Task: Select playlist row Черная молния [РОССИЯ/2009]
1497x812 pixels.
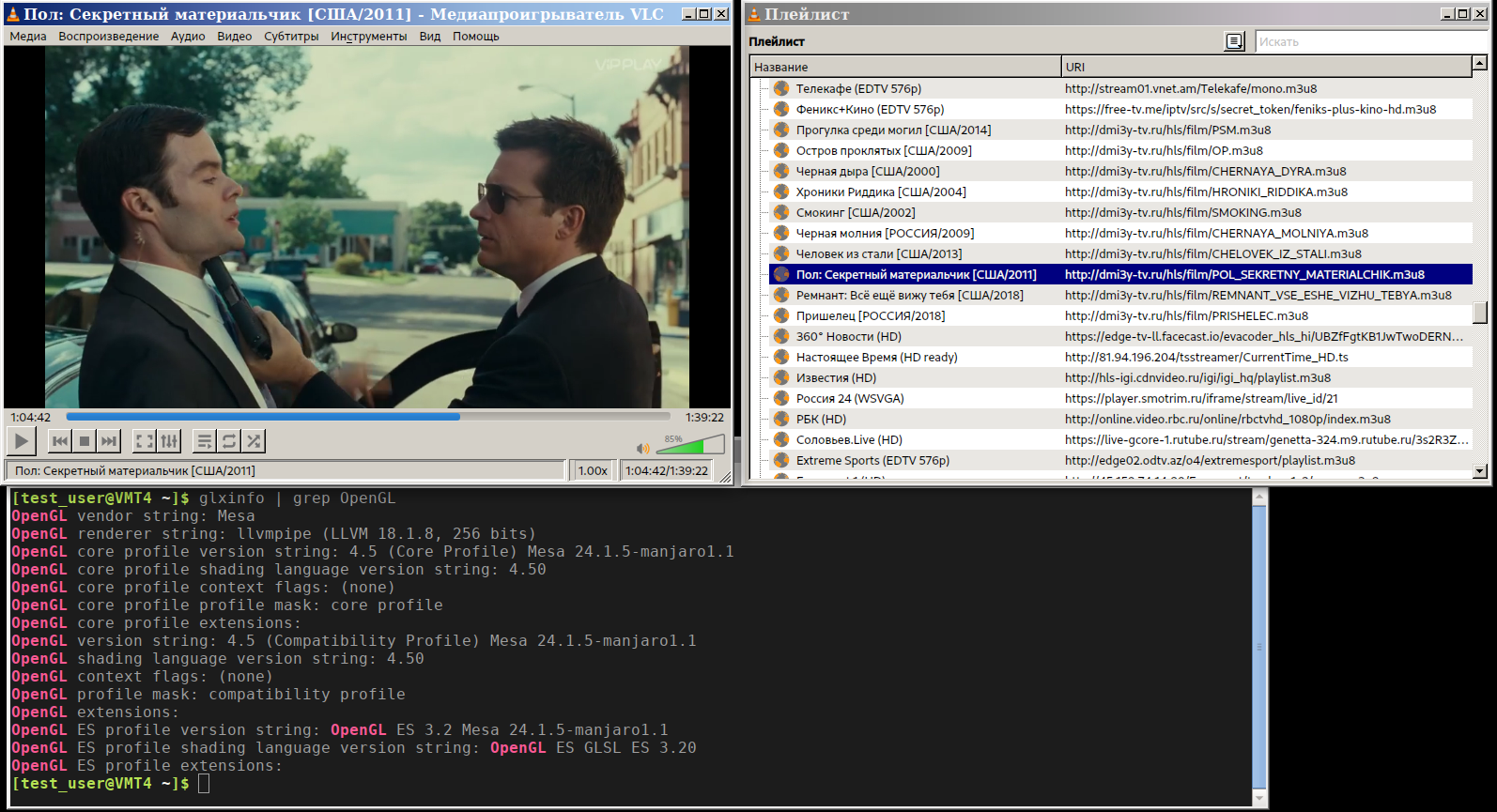Action: [x=1120, y=233]
